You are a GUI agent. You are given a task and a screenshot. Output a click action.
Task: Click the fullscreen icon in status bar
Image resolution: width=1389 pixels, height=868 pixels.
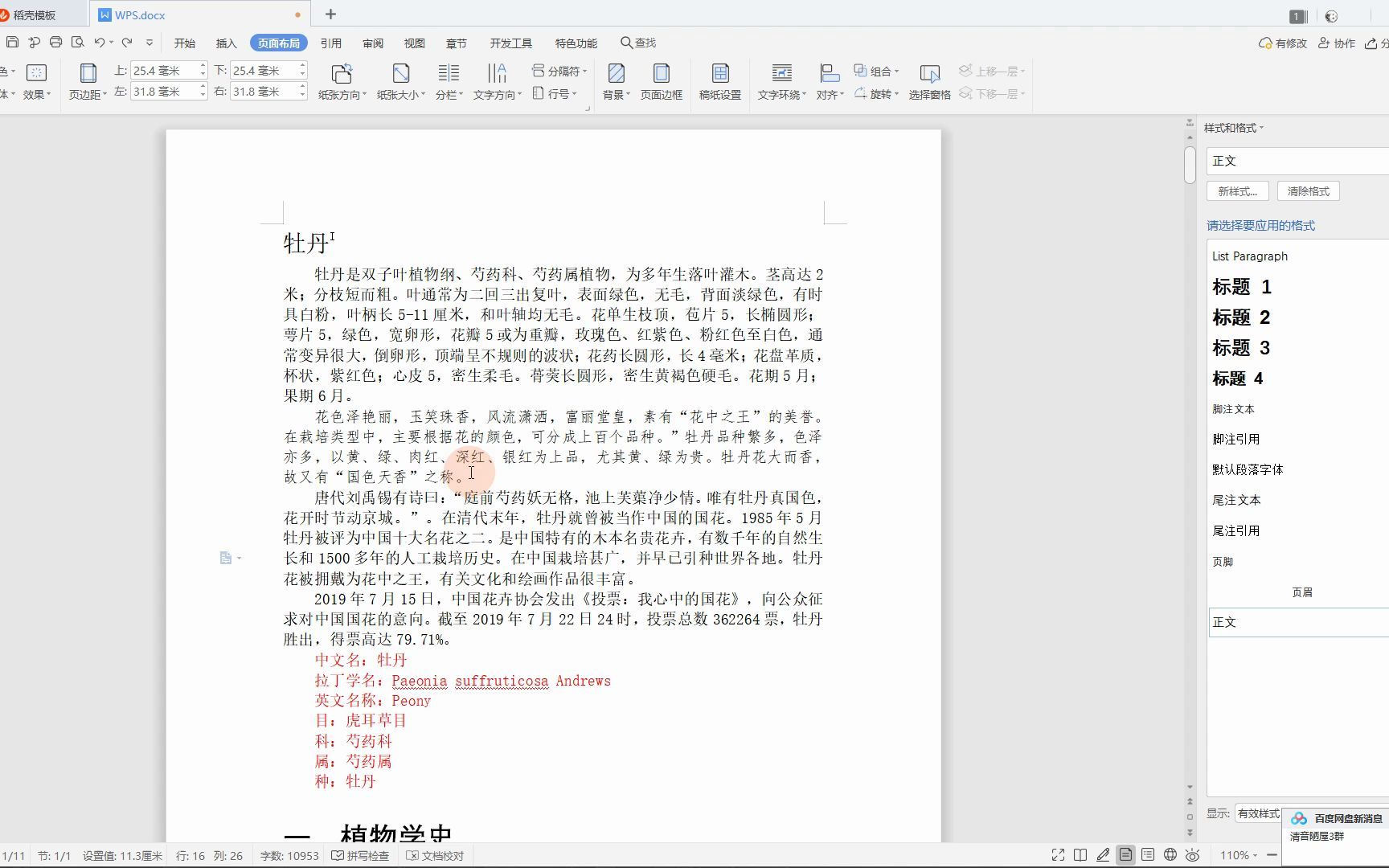(1058, 855)
